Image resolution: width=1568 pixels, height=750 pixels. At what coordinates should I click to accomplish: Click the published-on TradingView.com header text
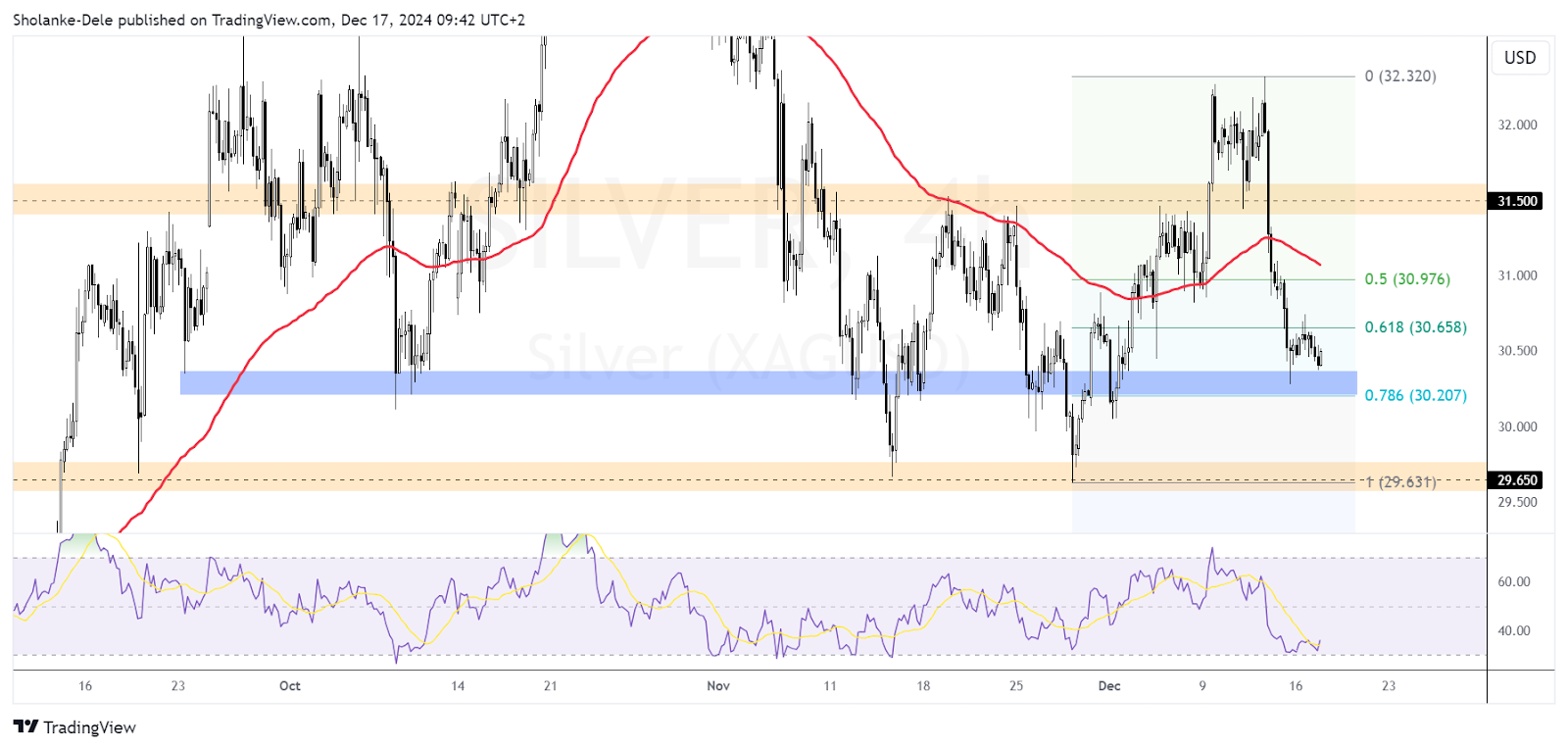[269, 20]
